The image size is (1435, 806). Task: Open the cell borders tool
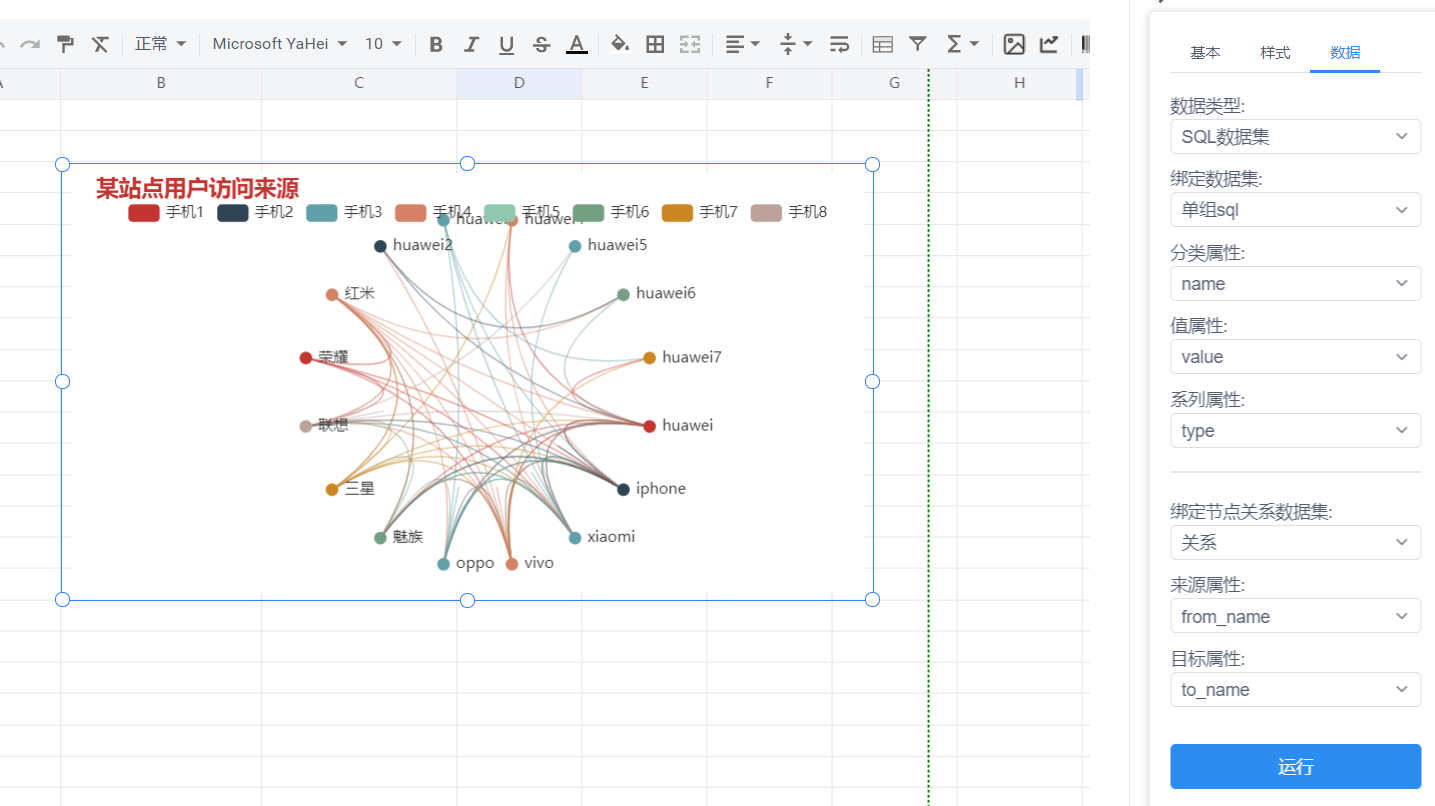pyautogui.click(x=655, y=44)
